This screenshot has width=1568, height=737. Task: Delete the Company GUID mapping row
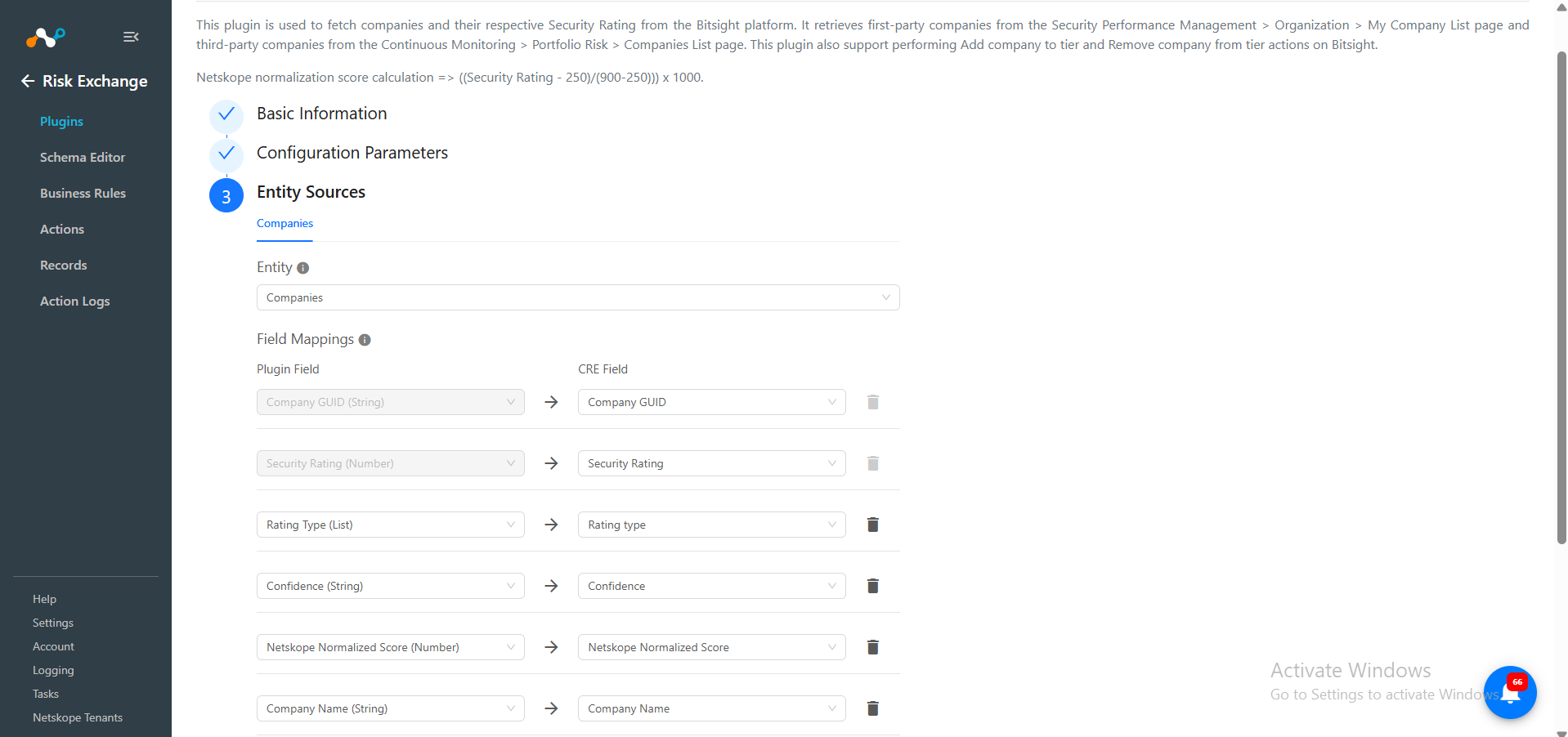(873, 402)
